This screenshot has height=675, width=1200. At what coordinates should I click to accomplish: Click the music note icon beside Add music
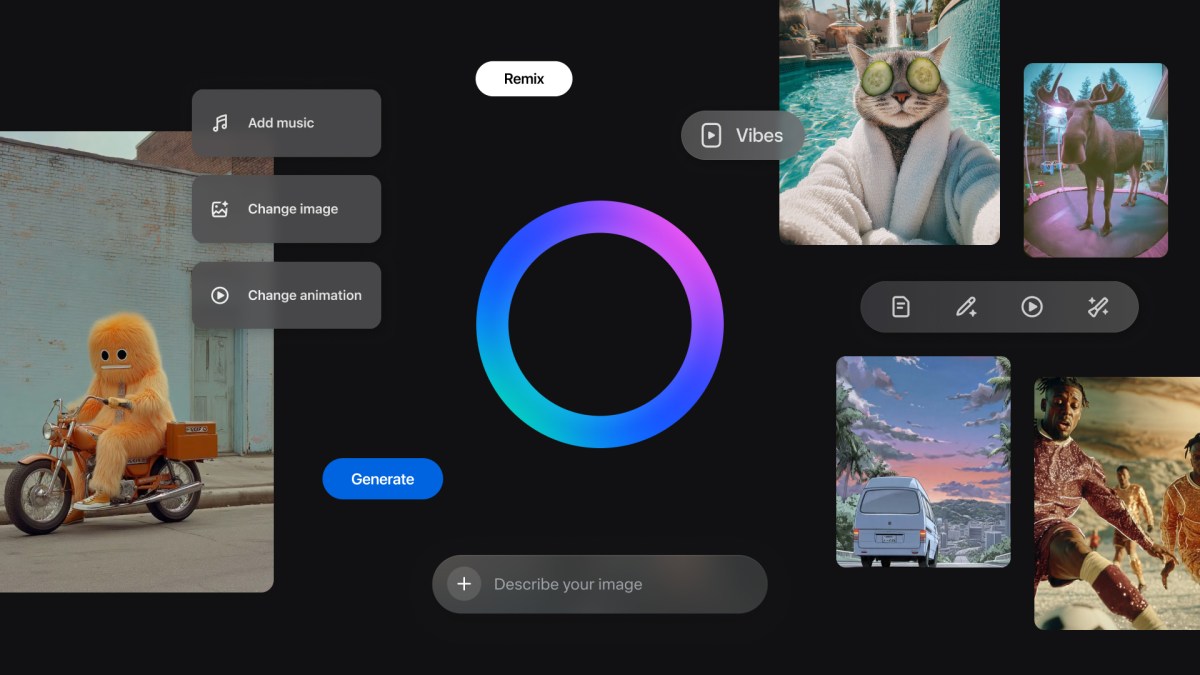221,122
